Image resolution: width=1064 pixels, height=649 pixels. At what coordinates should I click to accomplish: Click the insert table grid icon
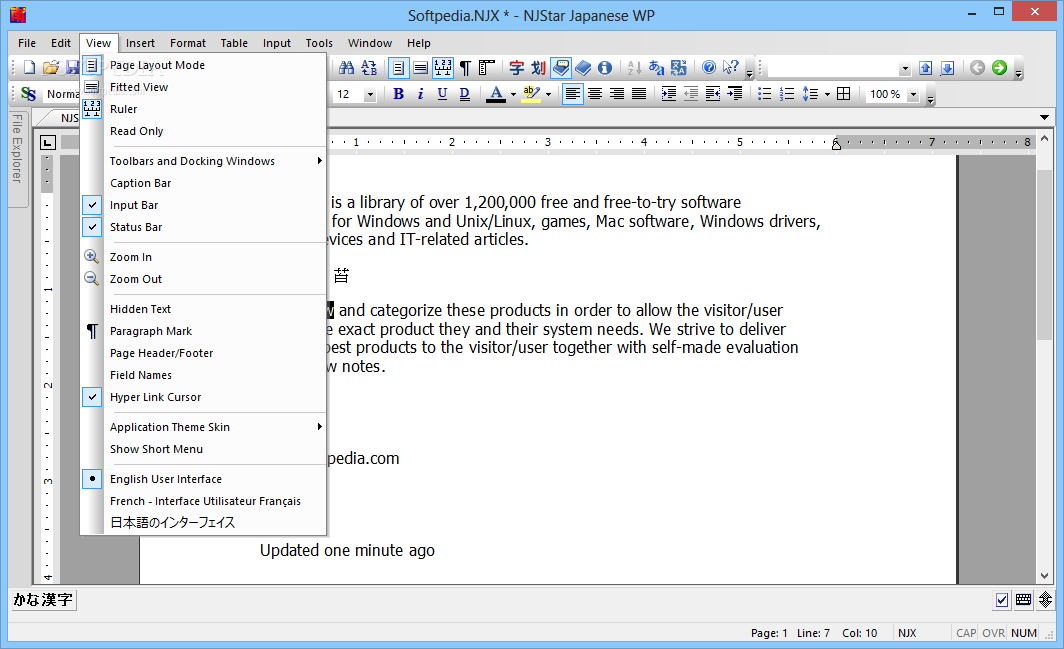click(843, 94)
